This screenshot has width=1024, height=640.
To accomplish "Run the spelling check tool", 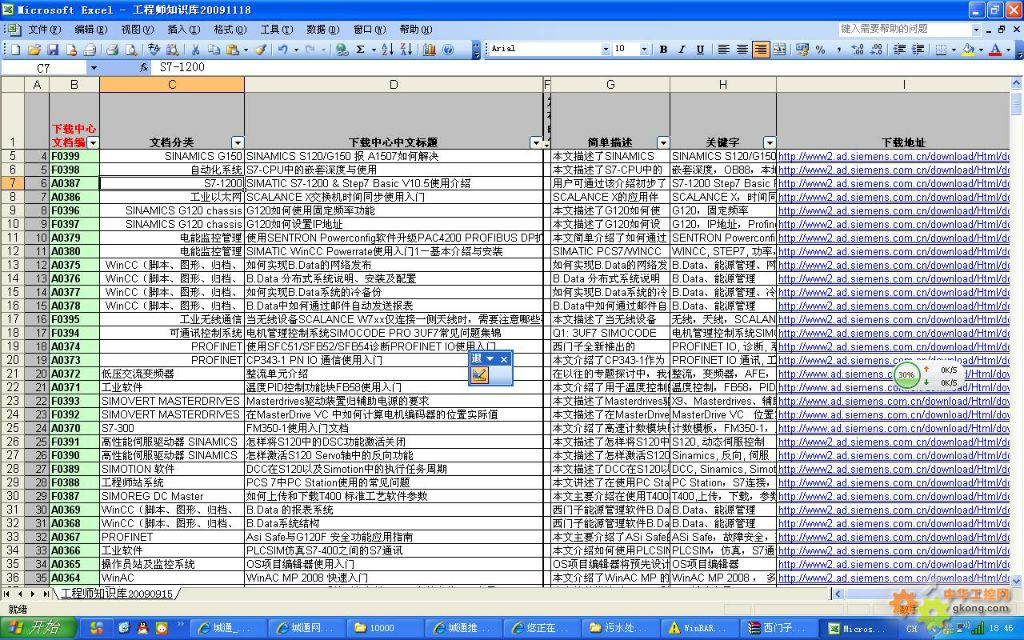I will pyautogui.click(x=153, y=49).
